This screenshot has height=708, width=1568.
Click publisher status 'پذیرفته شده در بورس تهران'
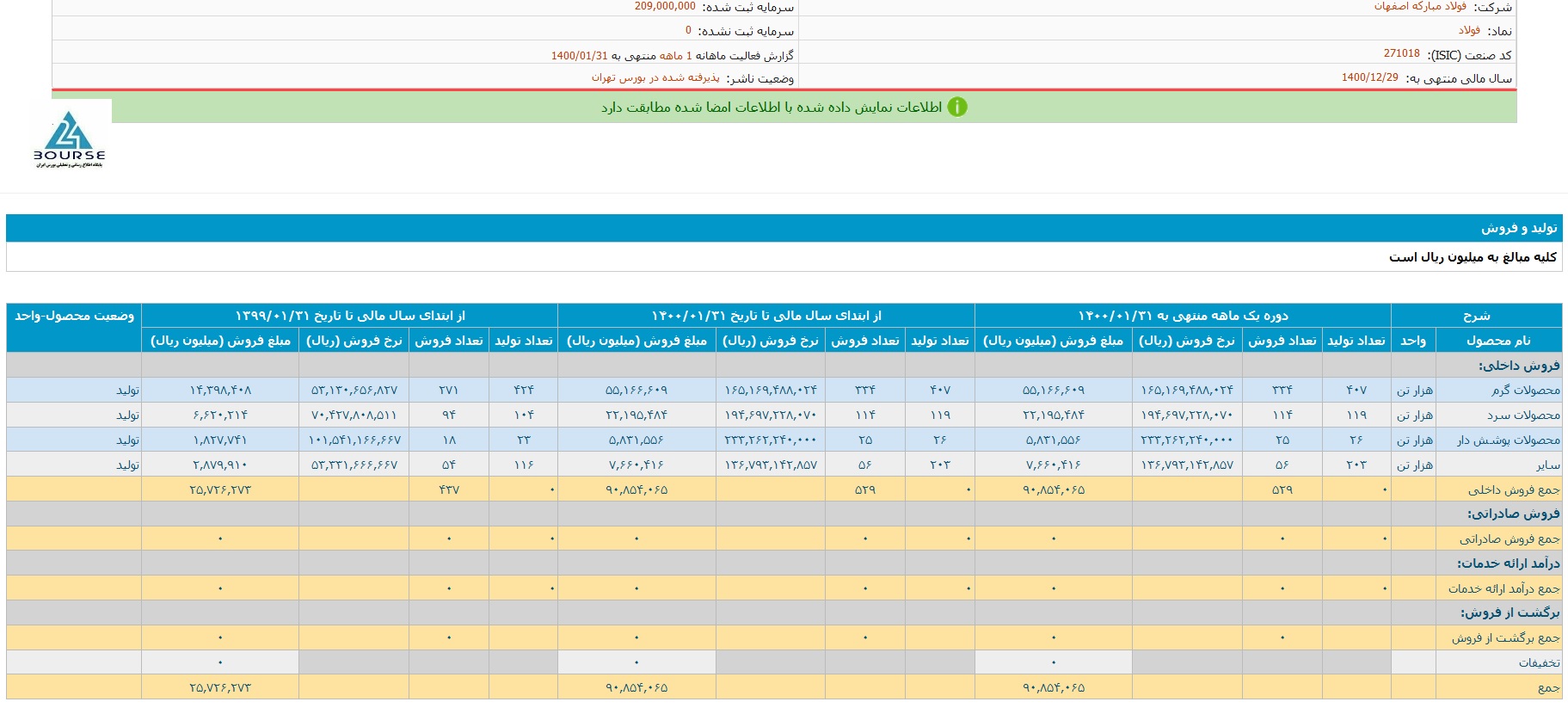[655, 77]
